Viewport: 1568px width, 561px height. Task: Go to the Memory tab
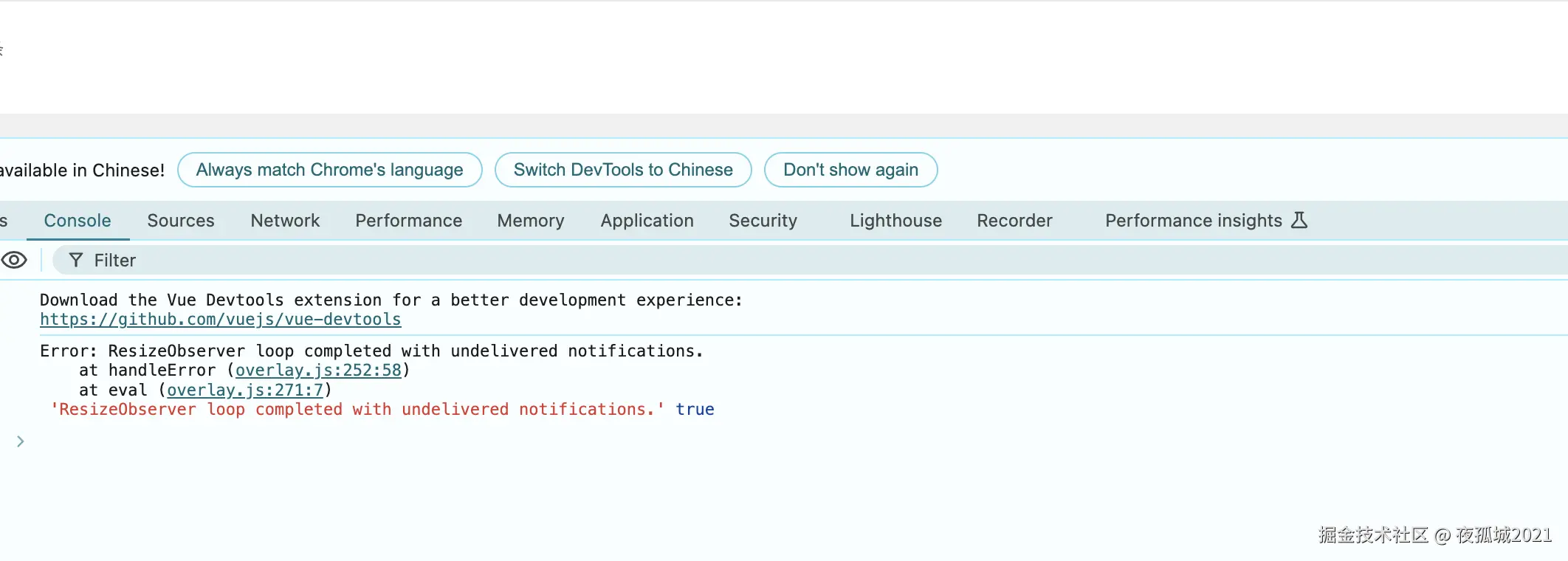pos(531,221)
